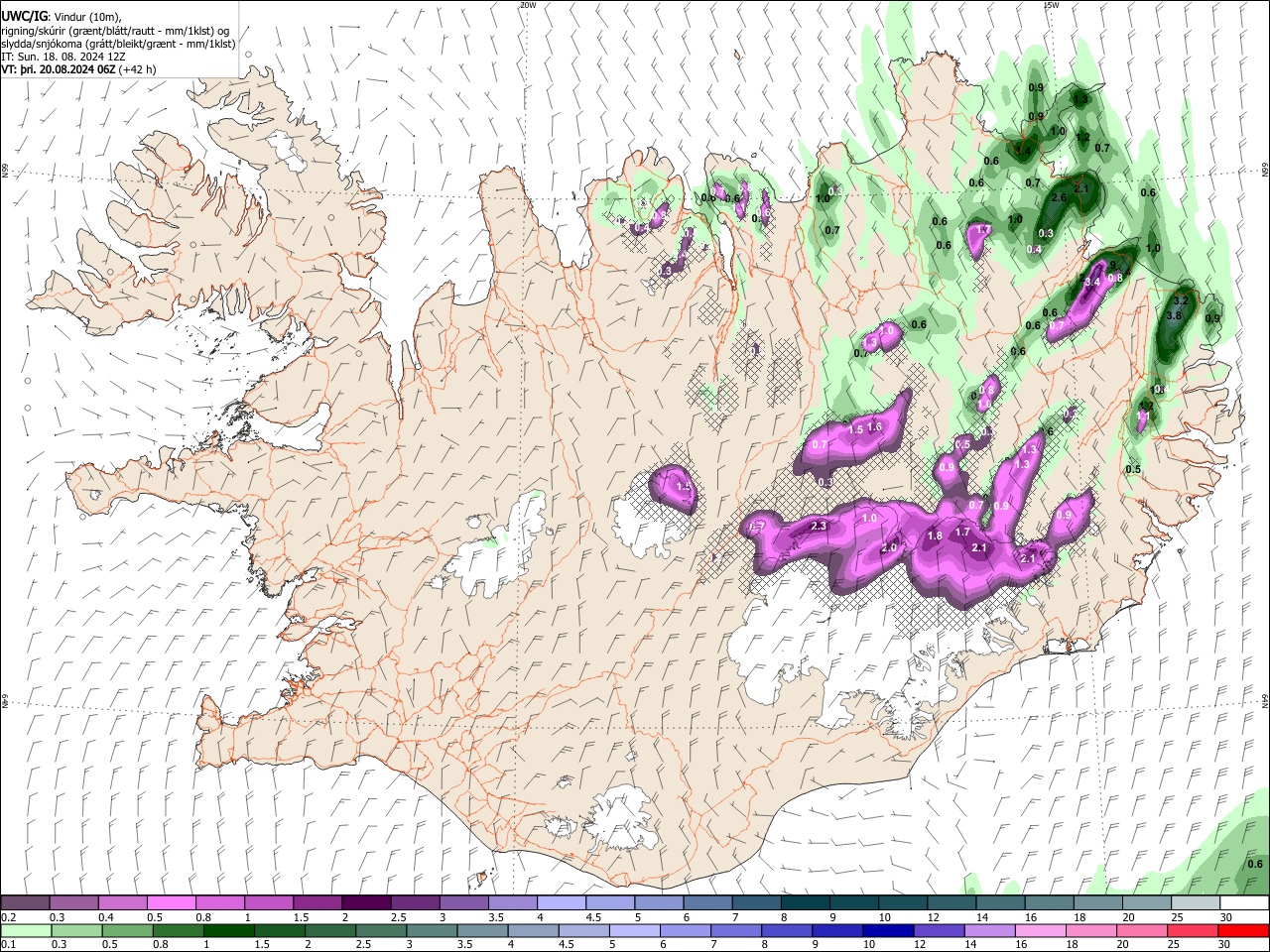Click the light grey 25–30 swatch in the upper legend row
Screen dimensions: 1270x952
1194,903
